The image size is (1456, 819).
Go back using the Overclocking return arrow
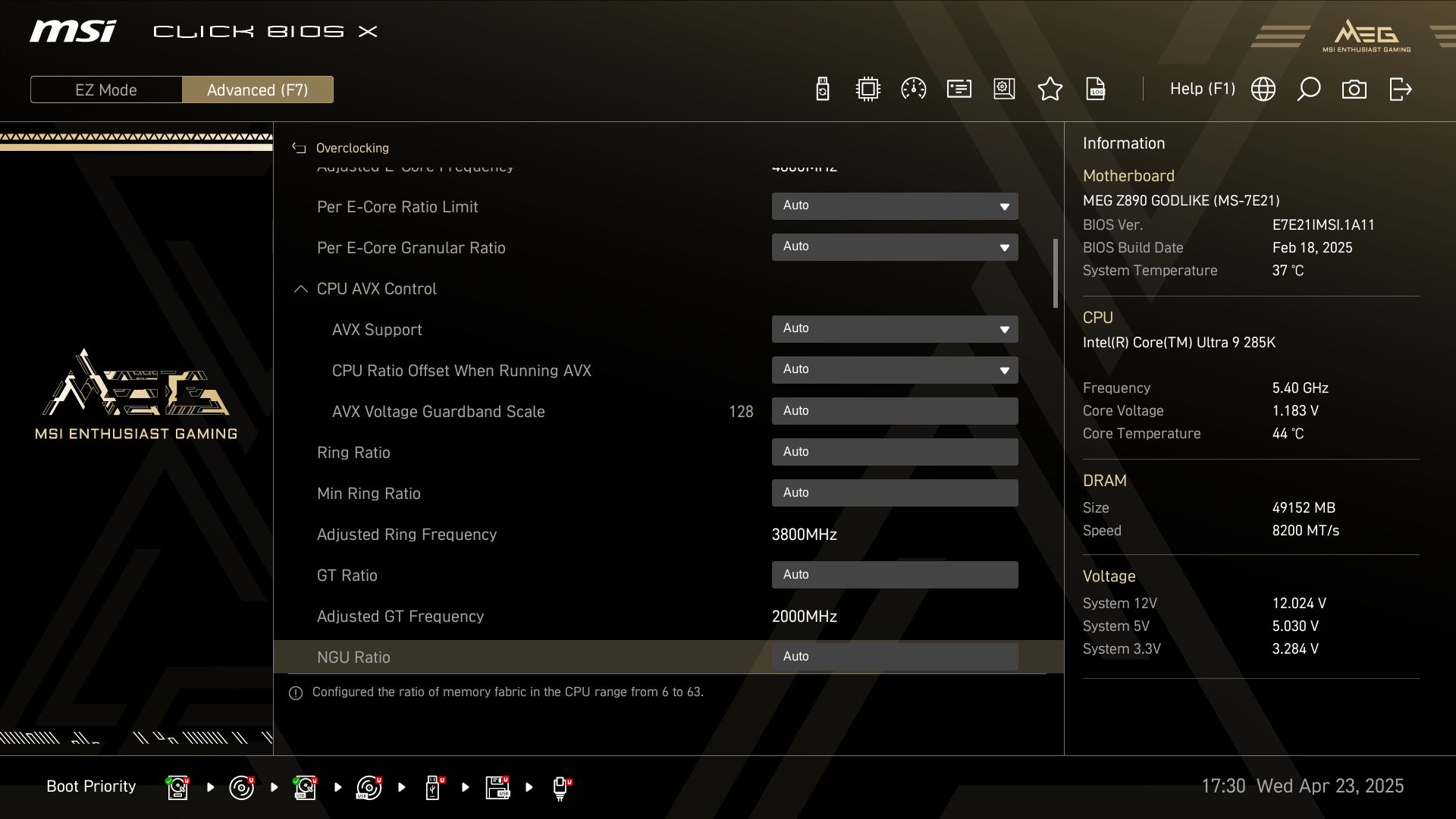click(299, 149)
